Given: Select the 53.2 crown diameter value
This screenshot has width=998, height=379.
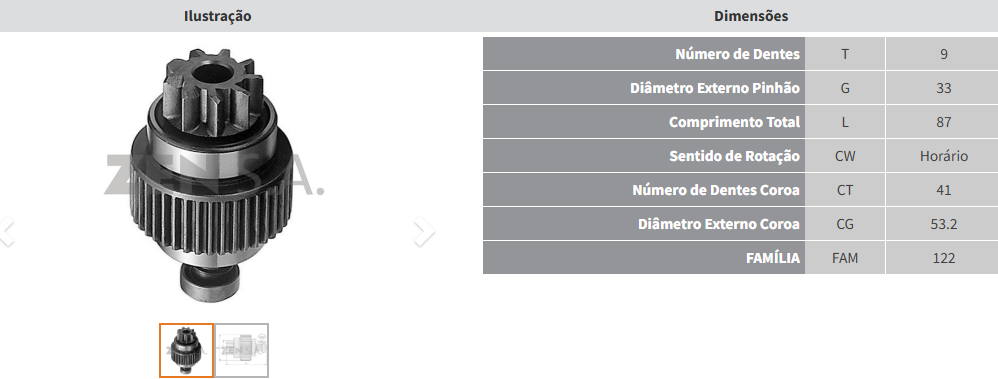Looking at the screenshot, I should 943,224.
